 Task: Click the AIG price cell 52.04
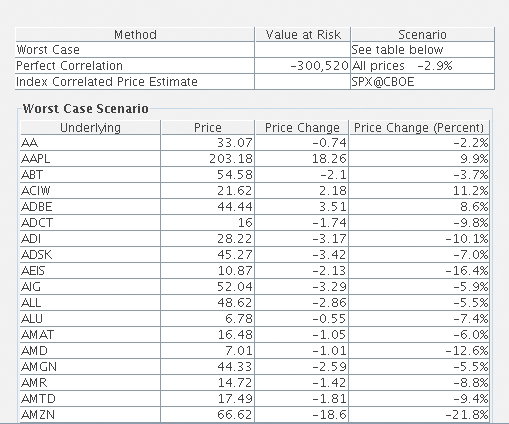[207, 287]
